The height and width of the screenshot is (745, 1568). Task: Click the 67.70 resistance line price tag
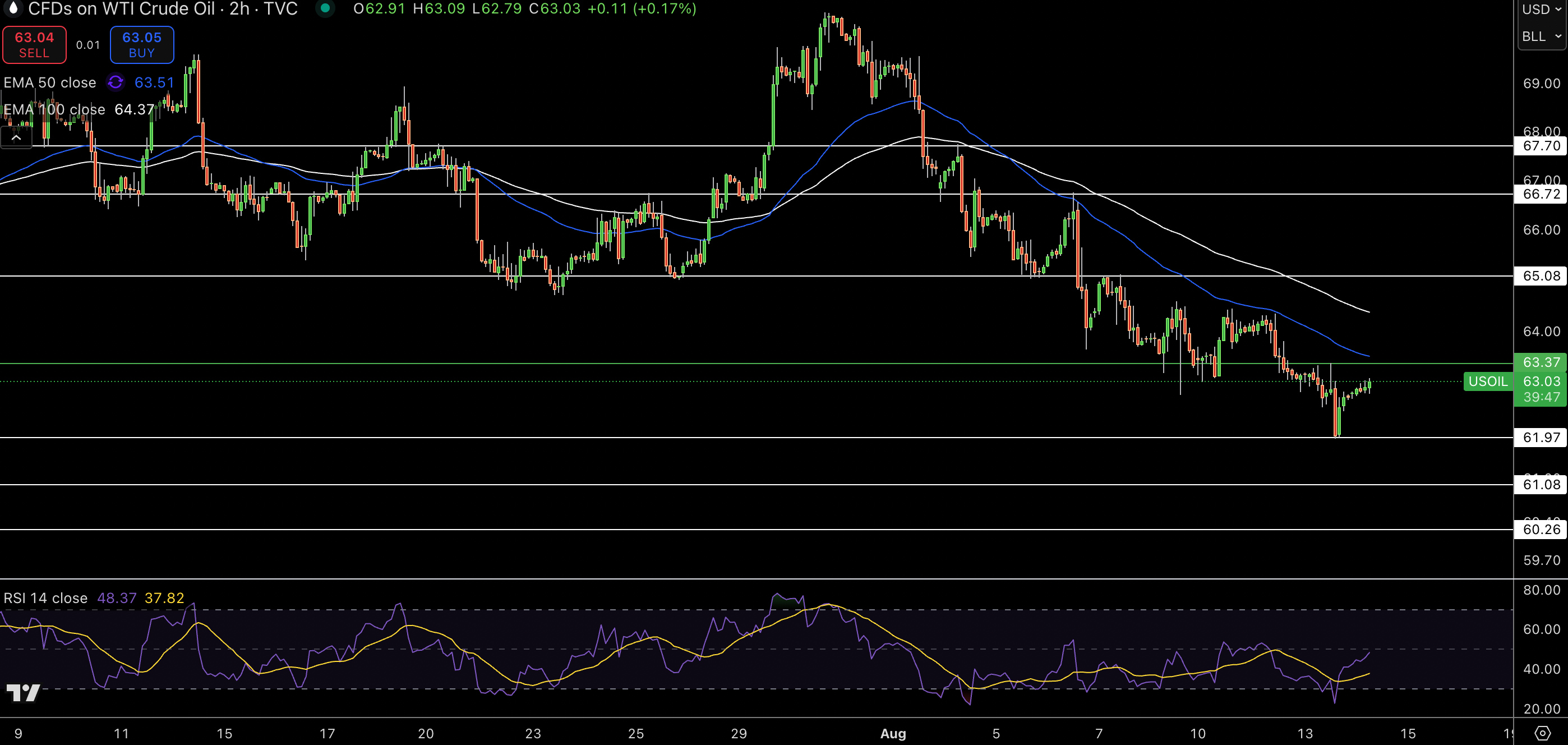(1541, 145)
